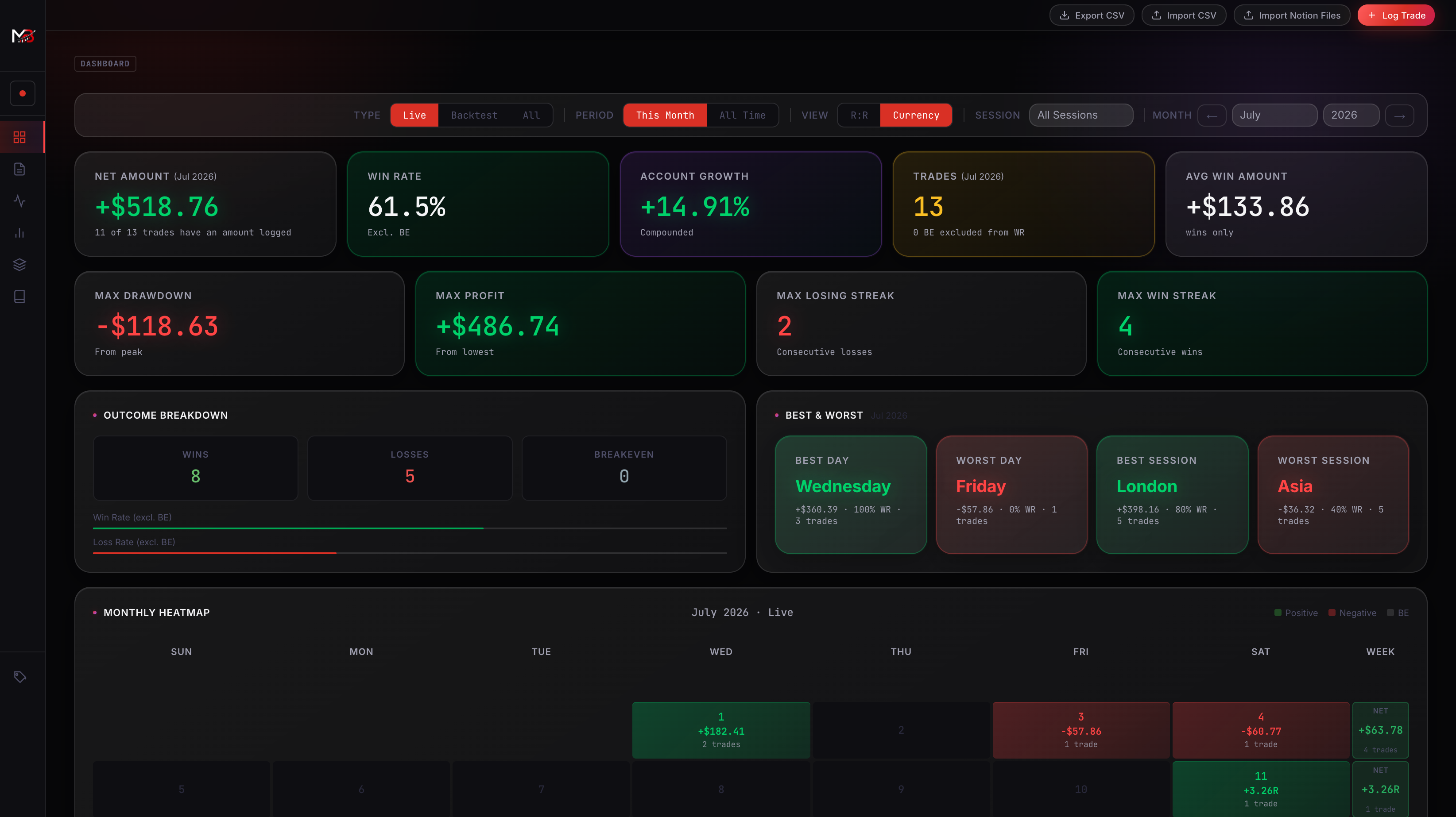
Task: Switch period to This Month
Action: (665, 115)
